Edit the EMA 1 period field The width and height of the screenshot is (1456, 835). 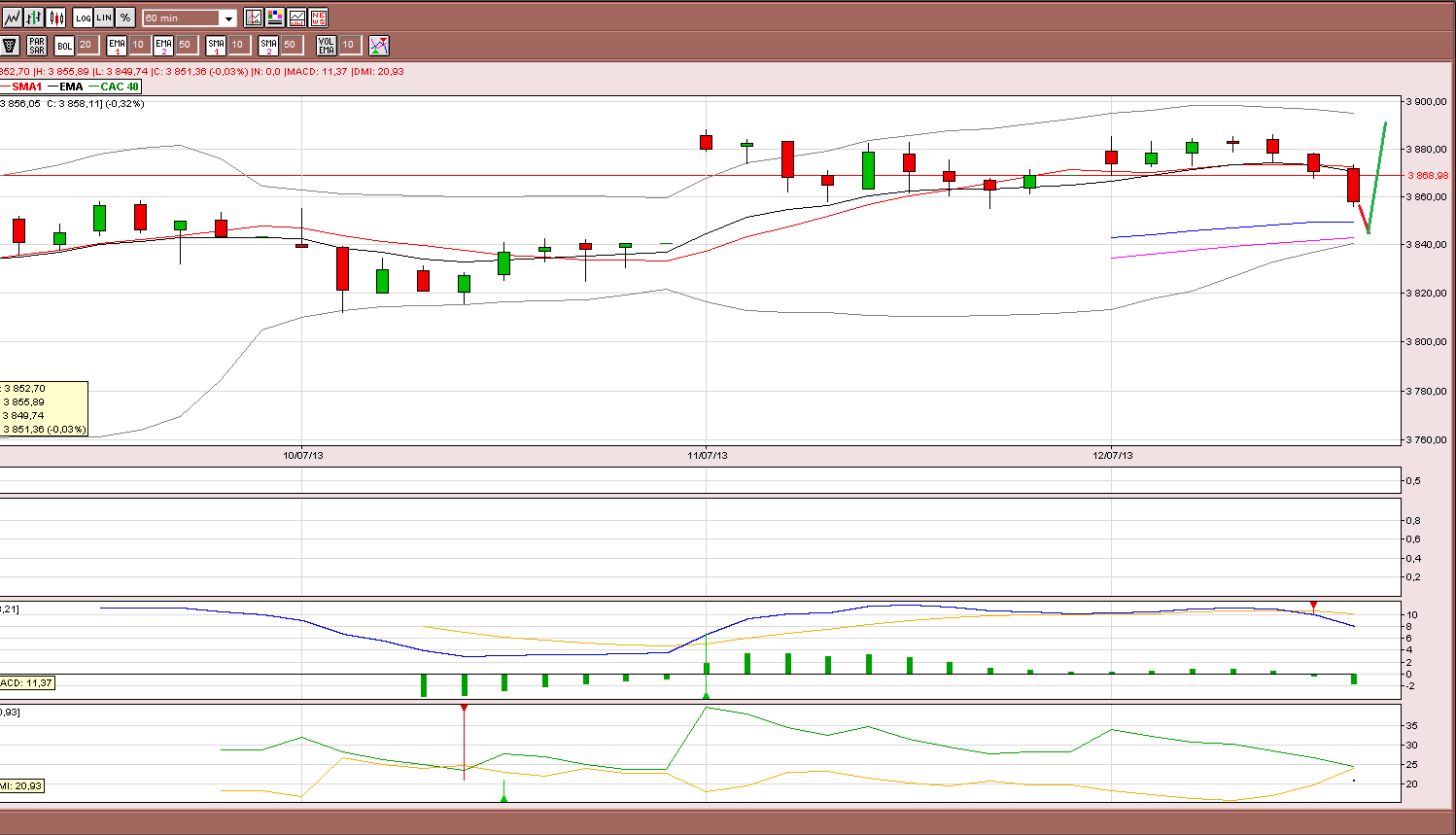pos(139,45)
